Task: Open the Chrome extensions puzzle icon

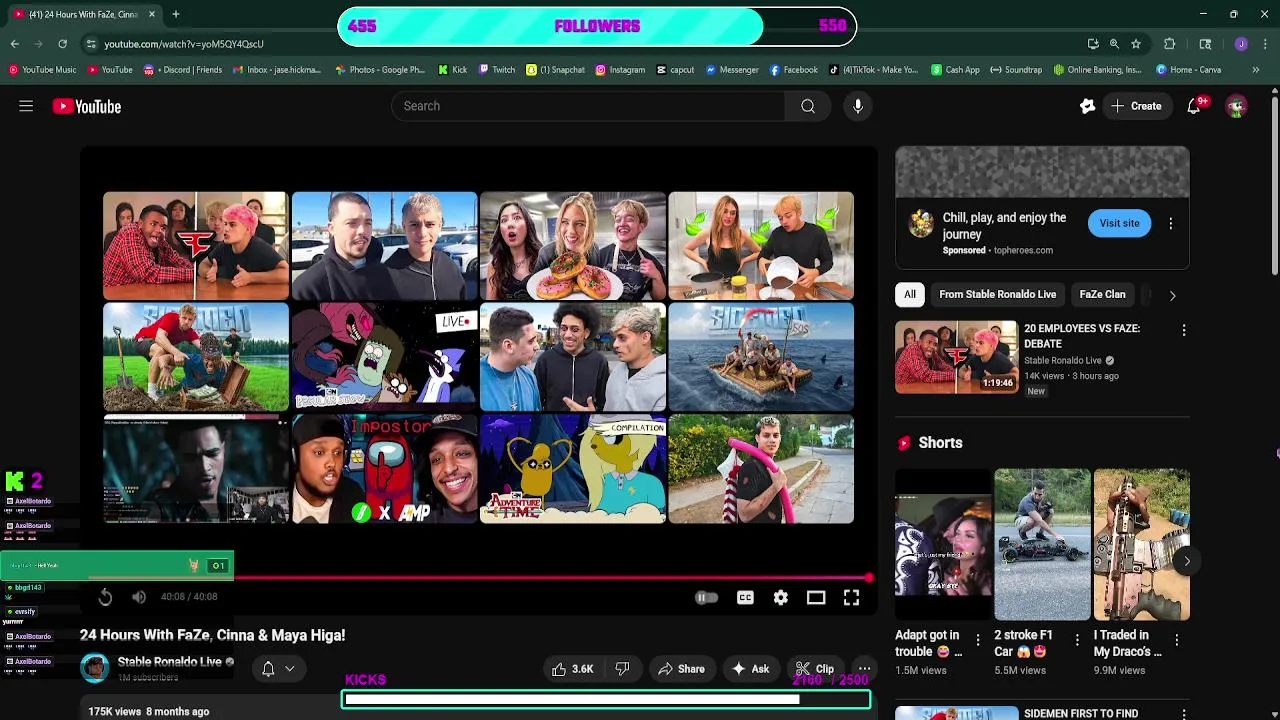Action: (x=1169, y=44)
